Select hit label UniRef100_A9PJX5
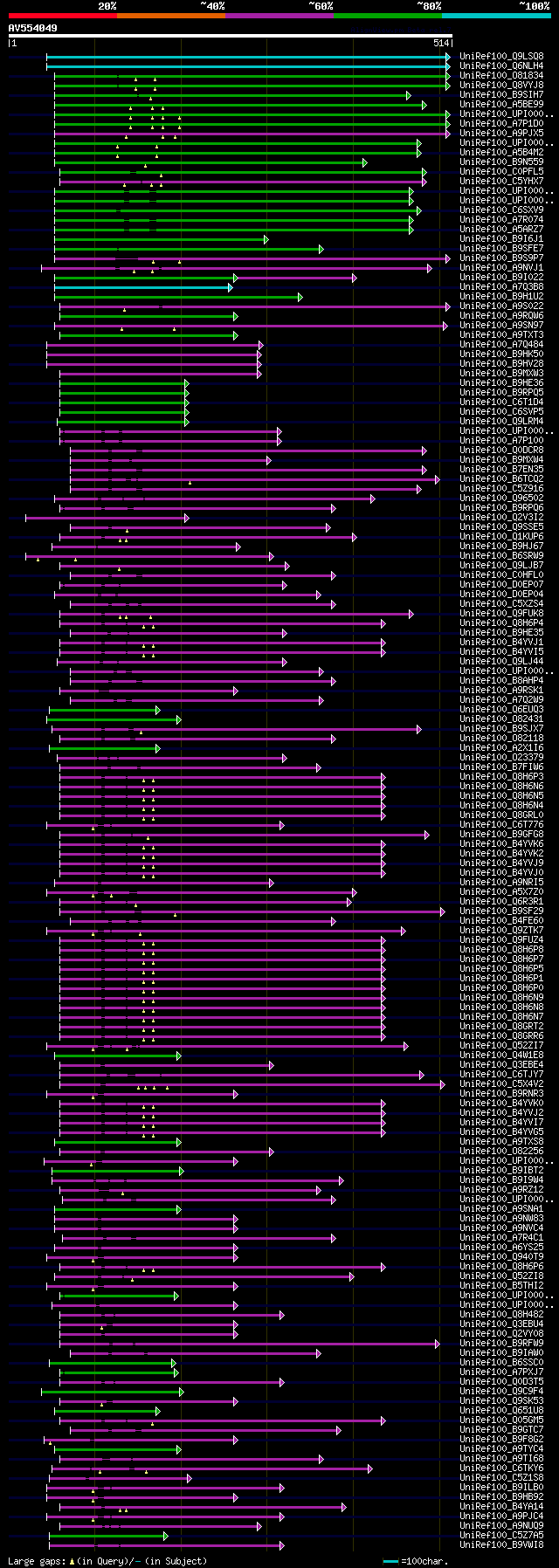The height and width of the screenshot is (1568, 559). click(x=501, y=133)
